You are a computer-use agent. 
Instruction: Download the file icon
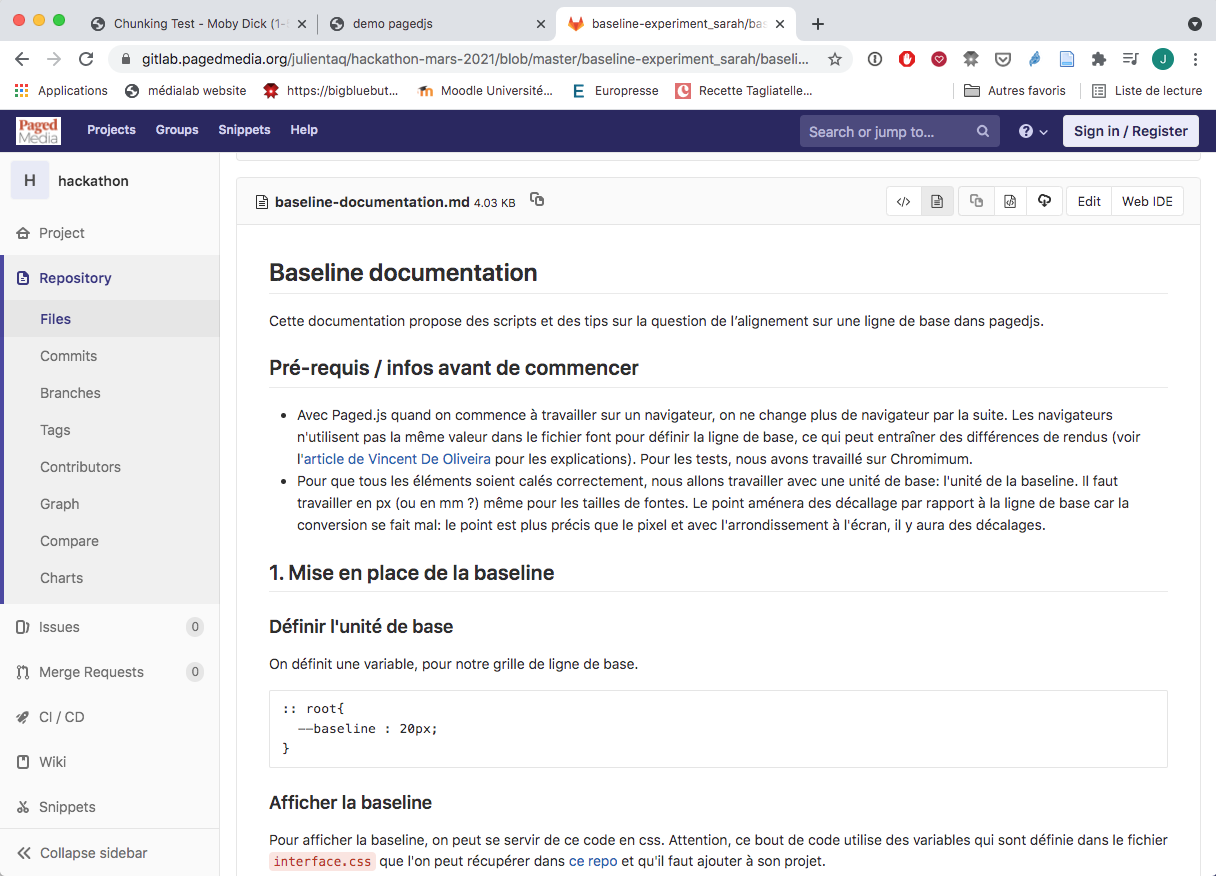coord(1044,202)
